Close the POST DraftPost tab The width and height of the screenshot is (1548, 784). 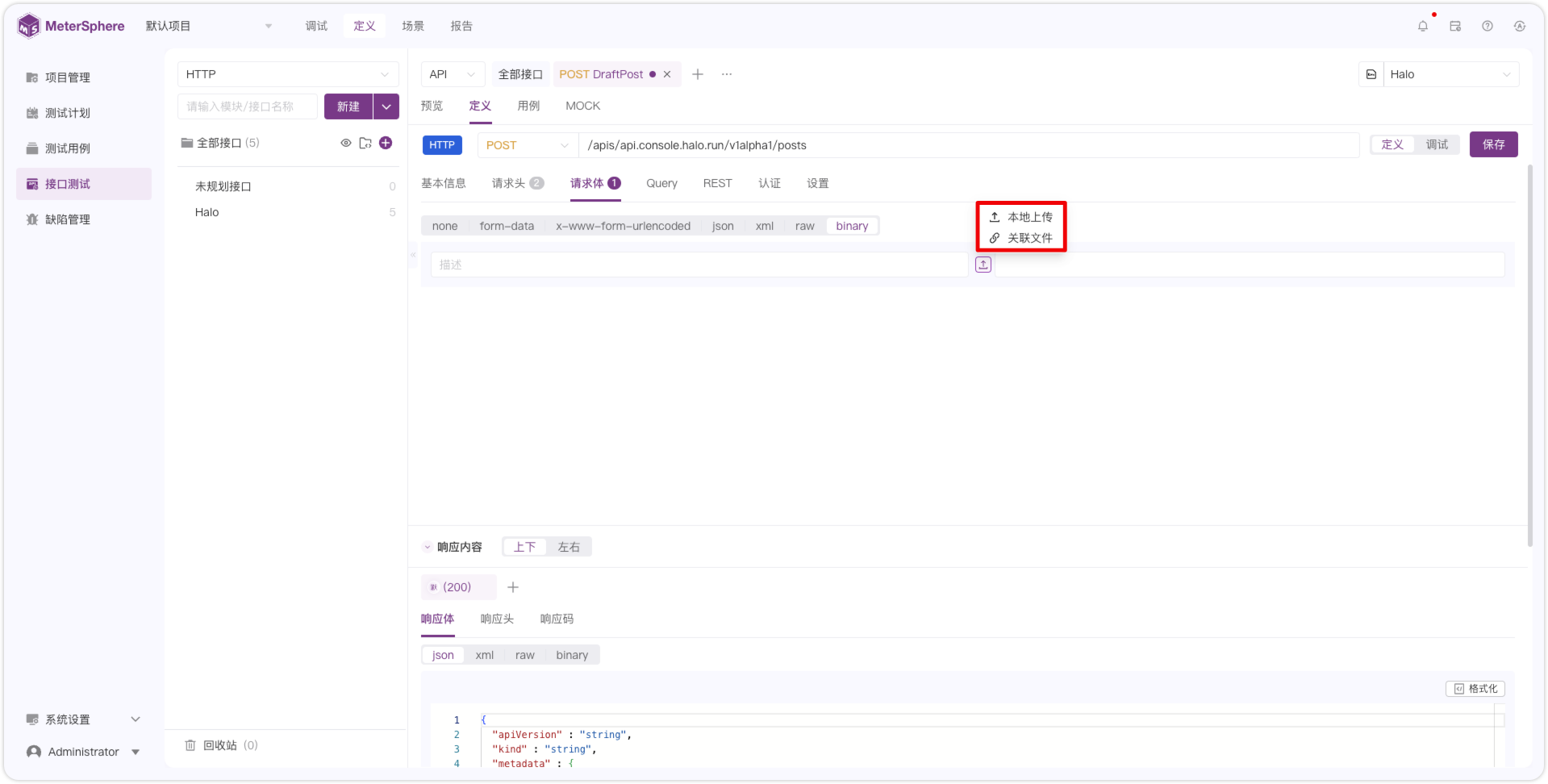point(667,74)
